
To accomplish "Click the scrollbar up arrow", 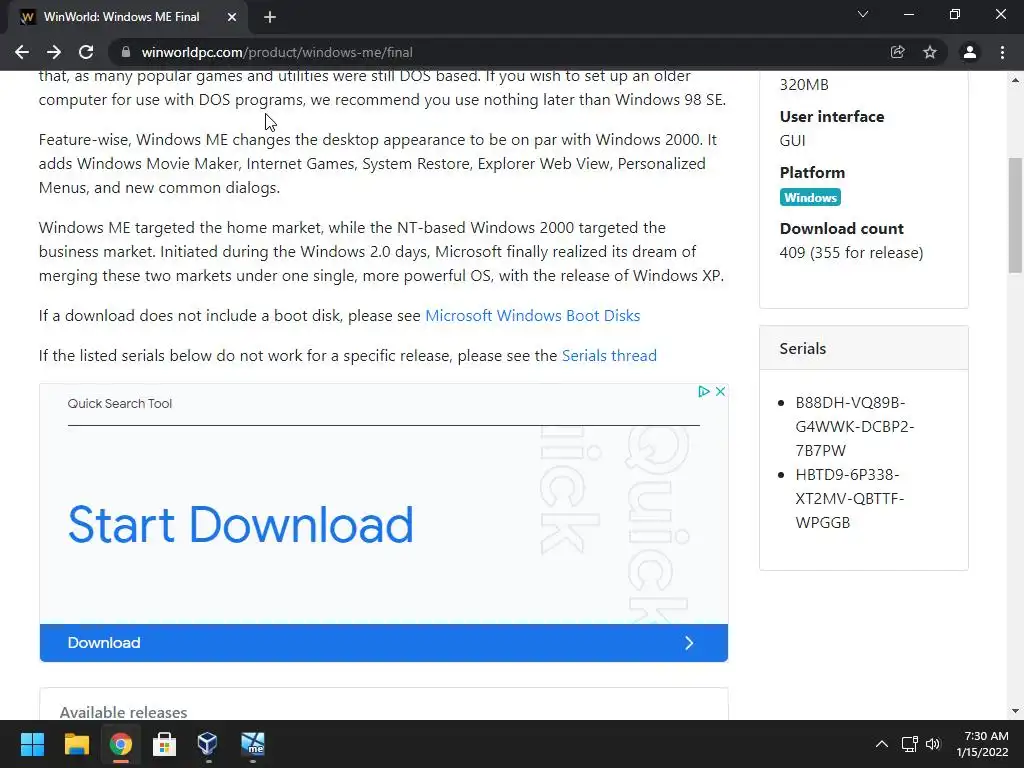I will point(1016,80).
